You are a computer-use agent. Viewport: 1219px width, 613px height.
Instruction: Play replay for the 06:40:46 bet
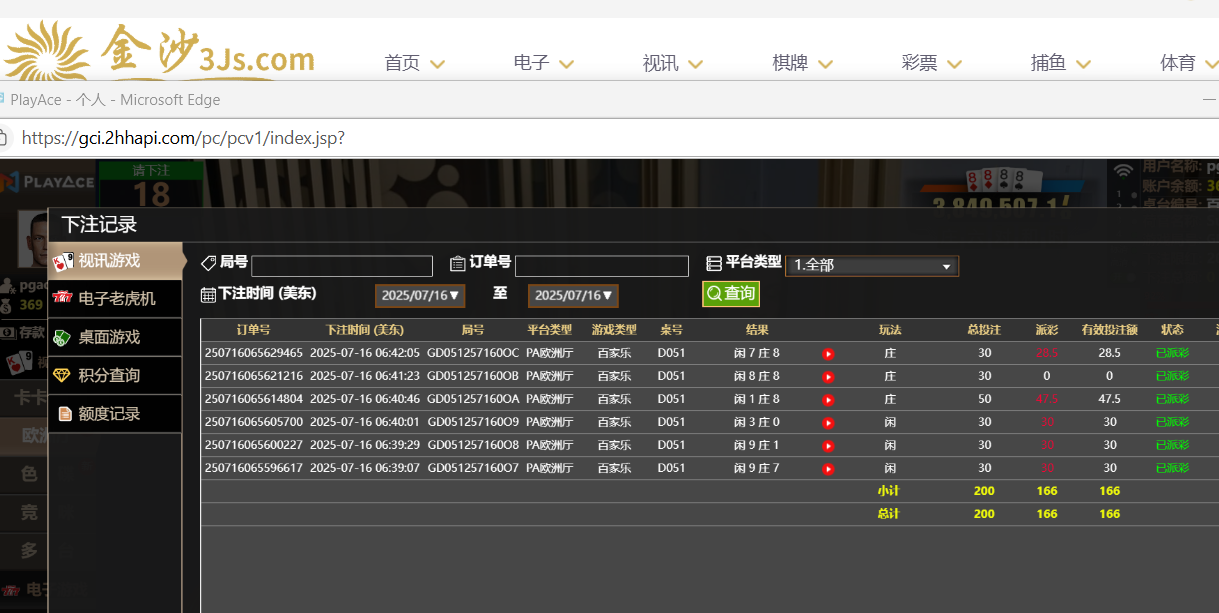pyautogui.click(x=828, y=400)
